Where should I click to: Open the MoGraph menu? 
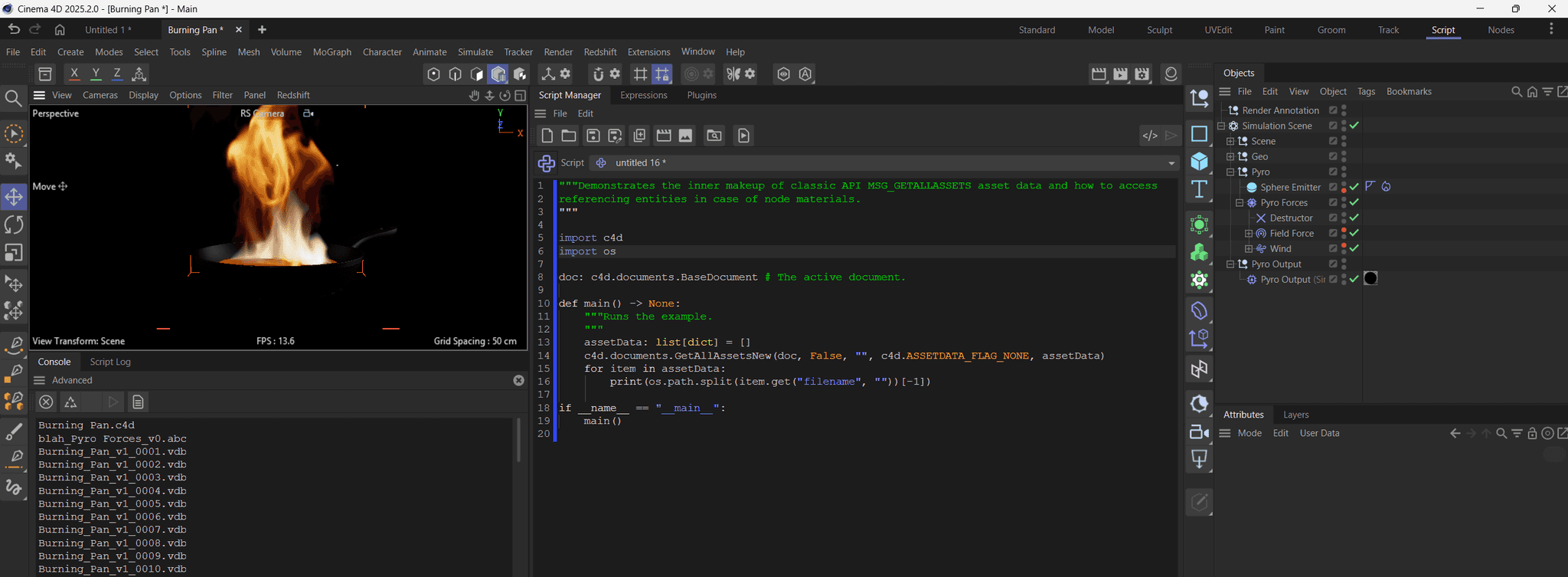332,52
